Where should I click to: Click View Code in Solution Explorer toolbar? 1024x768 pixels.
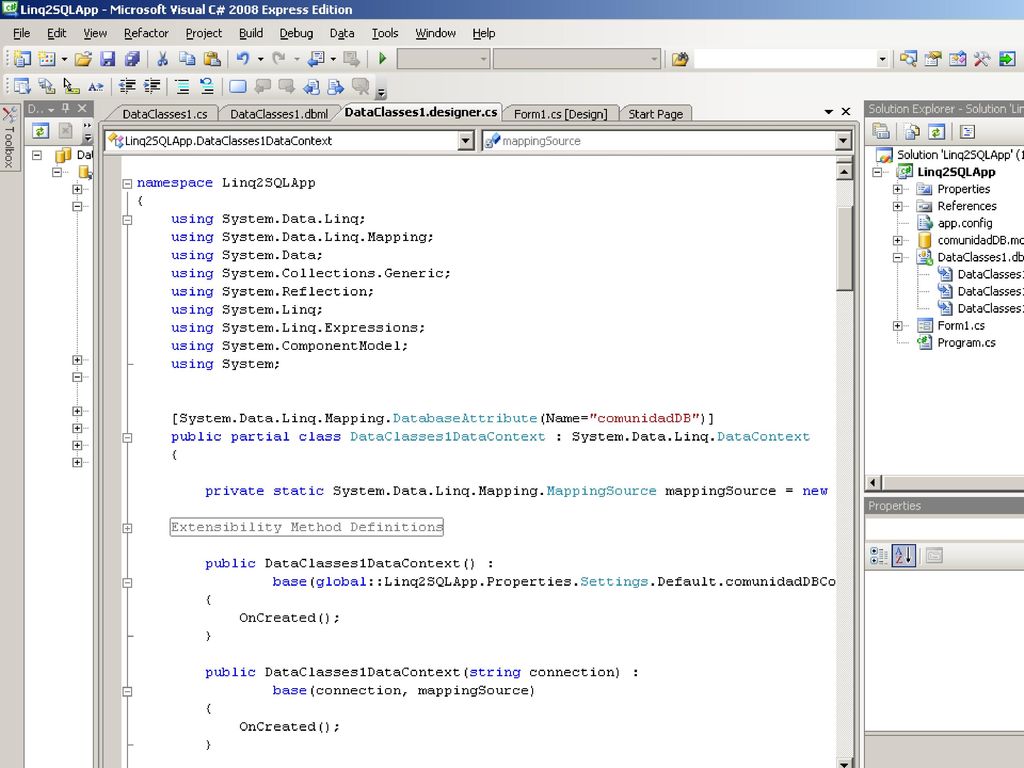967,131
